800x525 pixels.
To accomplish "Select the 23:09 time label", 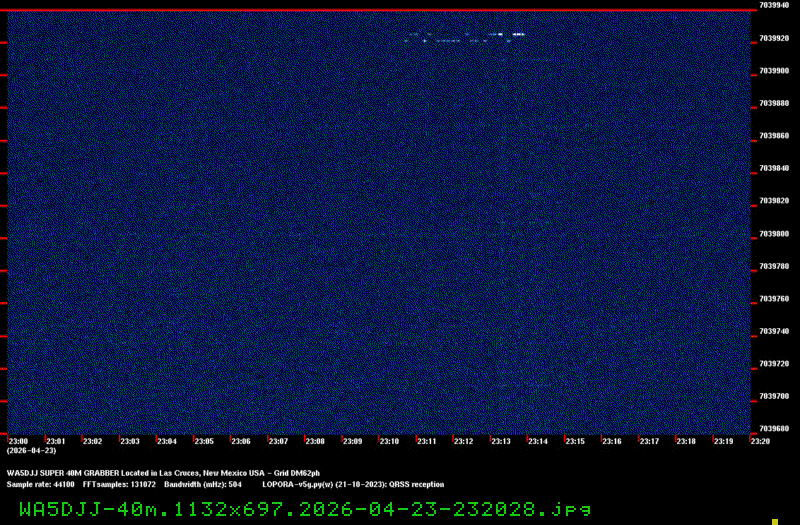I will (x=353, y=441).
